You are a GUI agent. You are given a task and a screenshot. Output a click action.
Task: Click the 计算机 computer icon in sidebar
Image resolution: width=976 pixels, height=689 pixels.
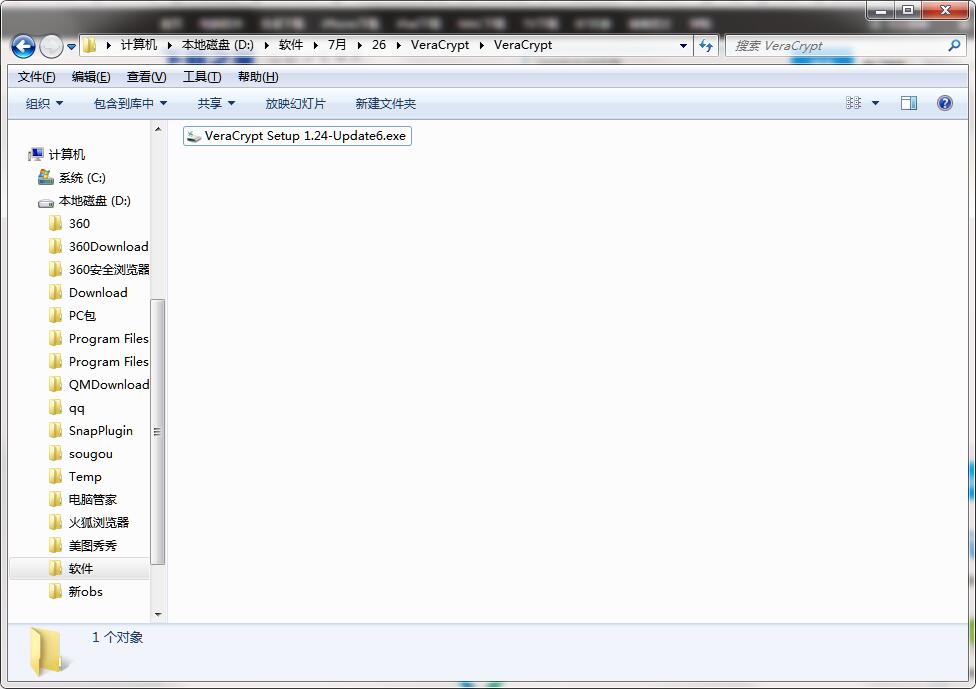tap(36, 154)
